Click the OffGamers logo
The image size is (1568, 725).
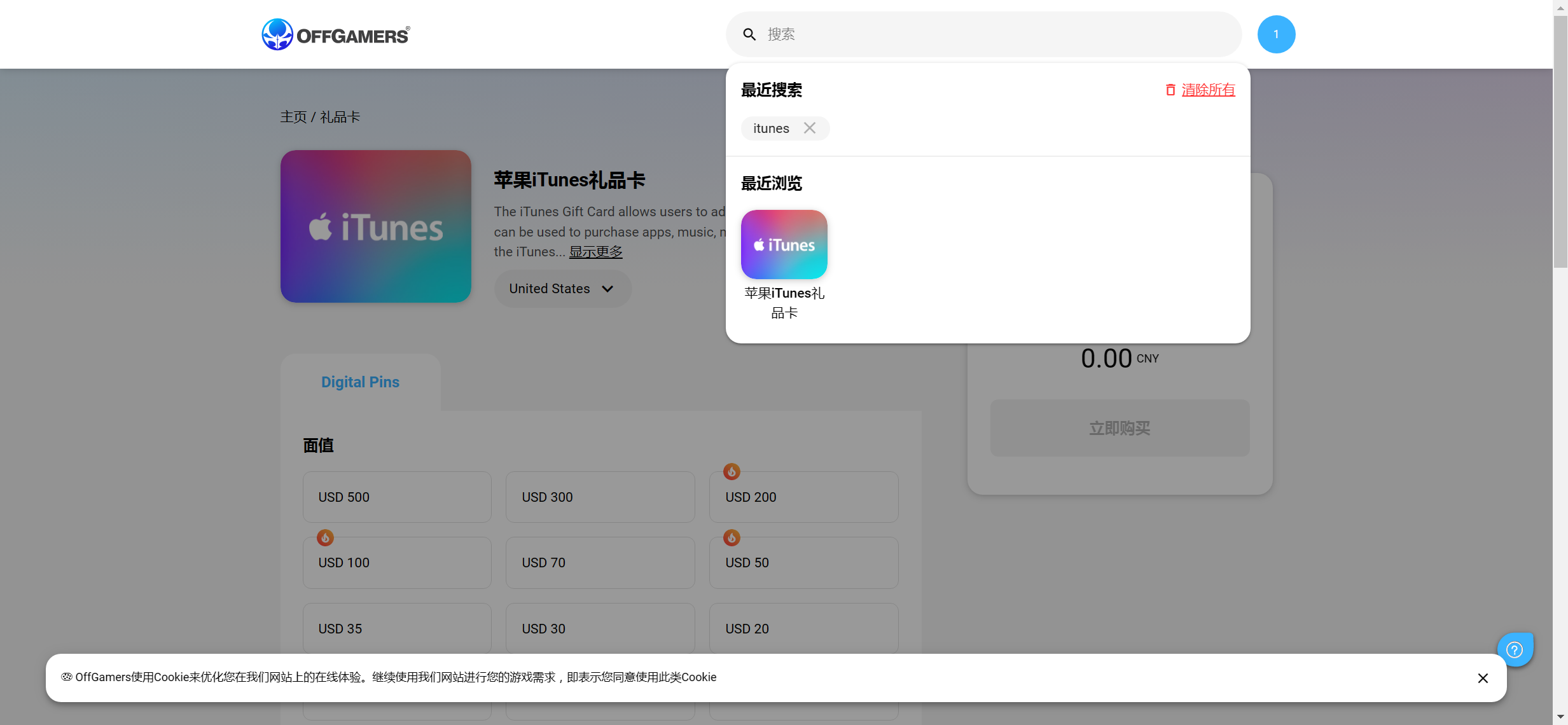(336, 34)
